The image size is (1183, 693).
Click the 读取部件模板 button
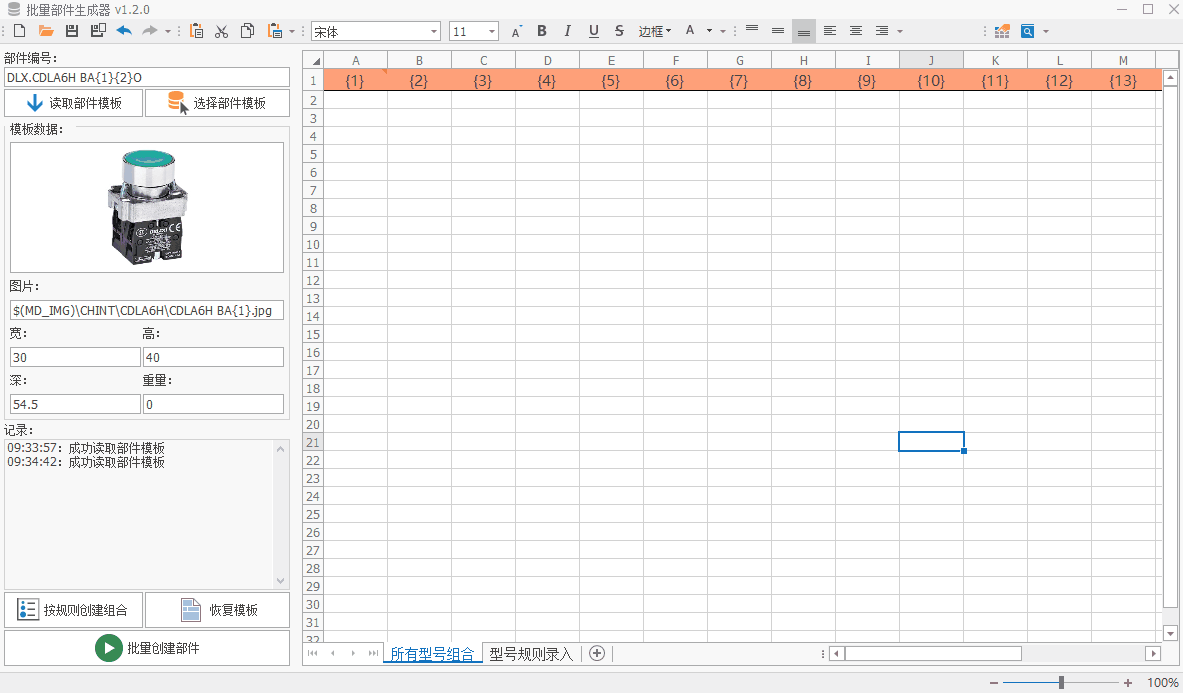[74, 103]
